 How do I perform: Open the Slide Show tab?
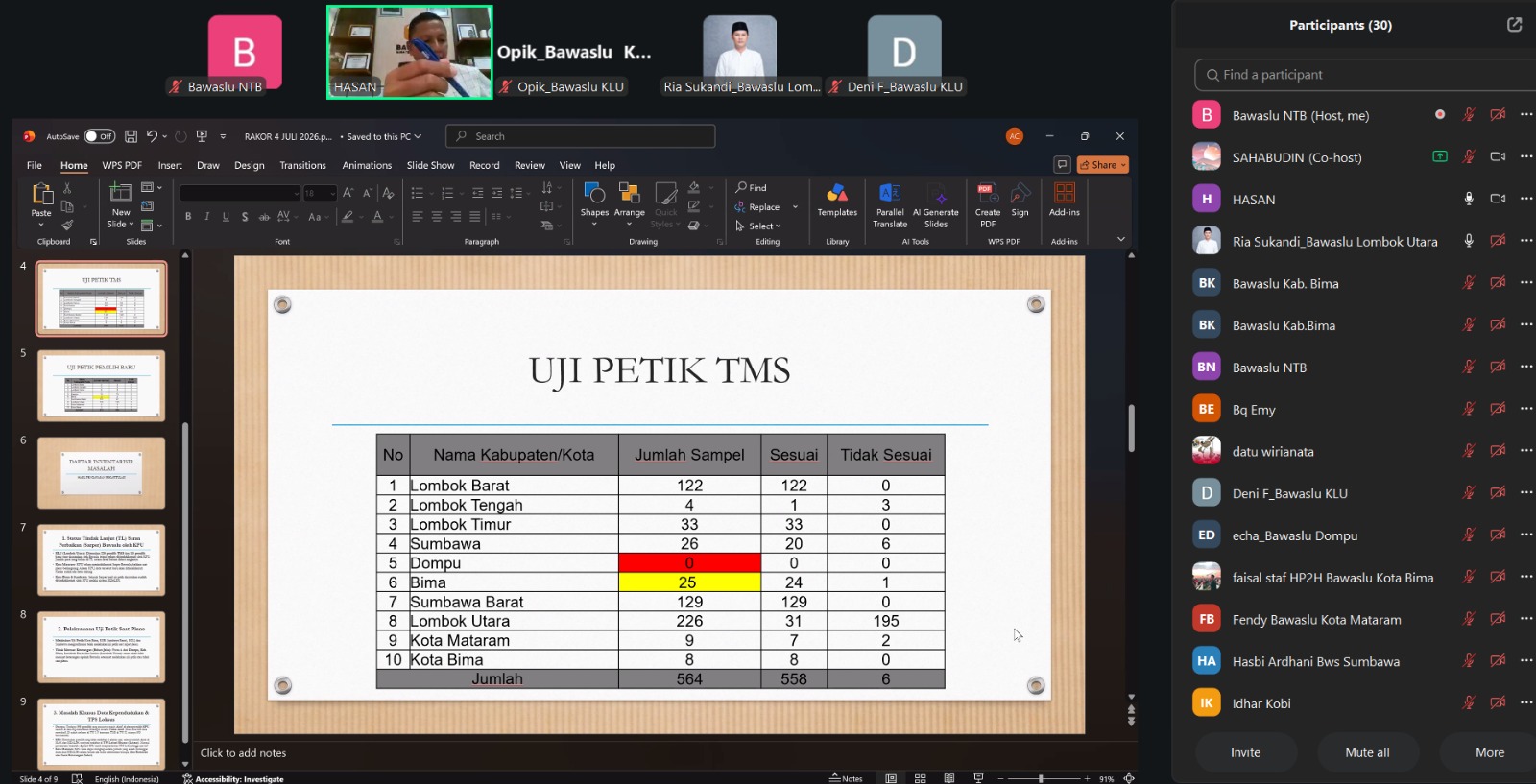point(430,165)
